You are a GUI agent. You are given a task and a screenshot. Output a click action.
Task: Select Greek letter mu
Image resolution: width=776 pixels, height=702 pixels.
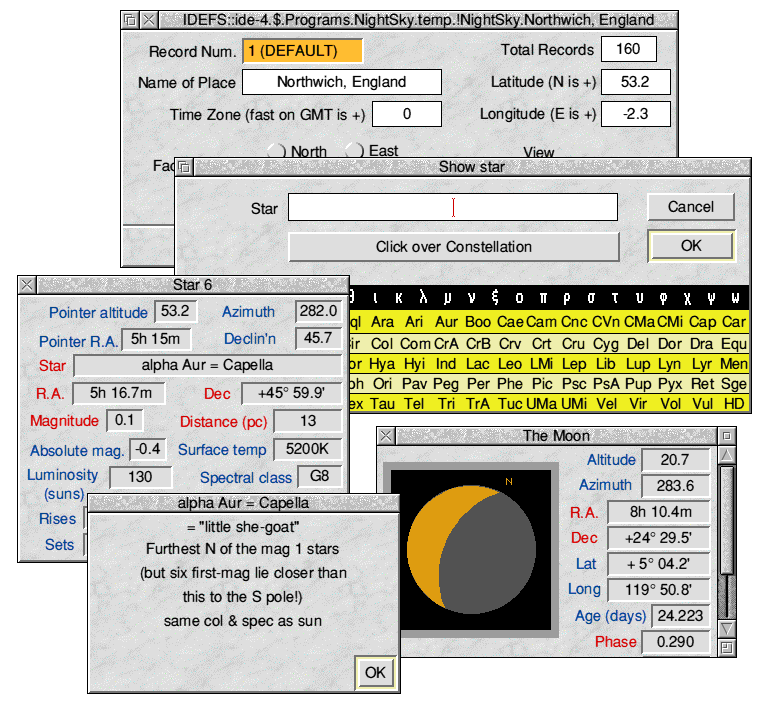(447, 297)
